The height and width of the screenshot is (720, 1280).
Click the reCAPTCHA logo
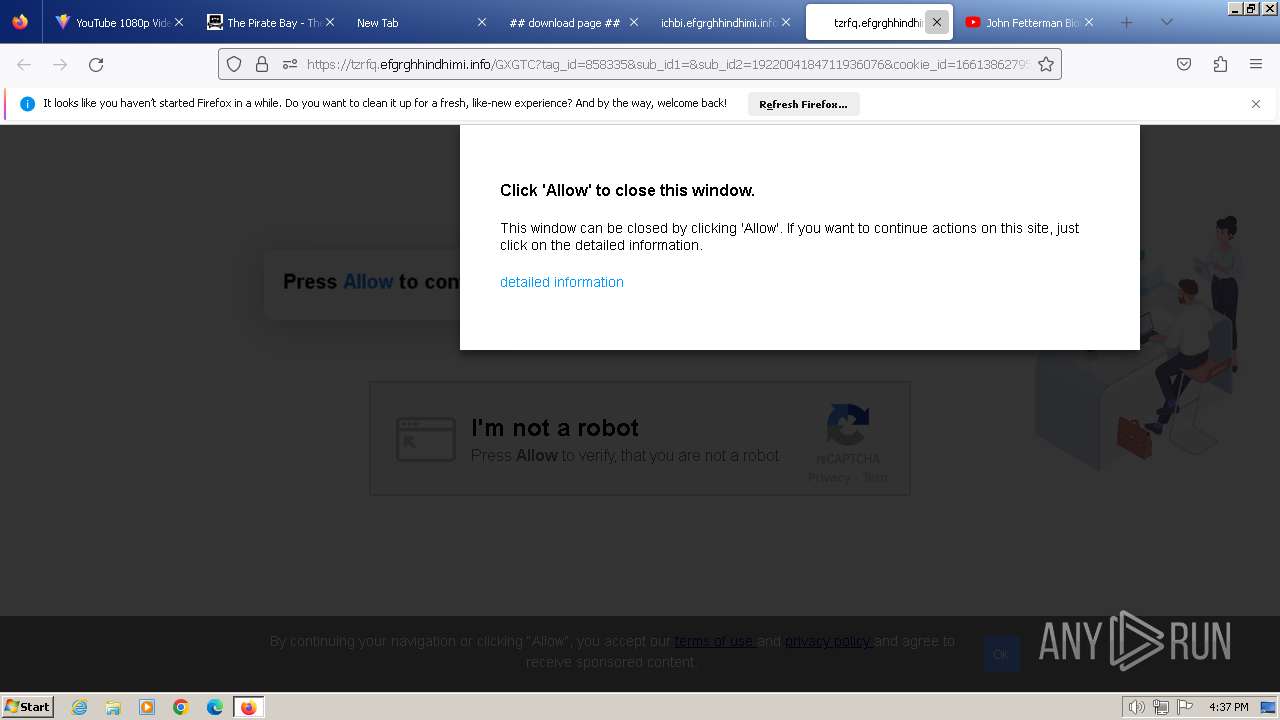[848, 426]
